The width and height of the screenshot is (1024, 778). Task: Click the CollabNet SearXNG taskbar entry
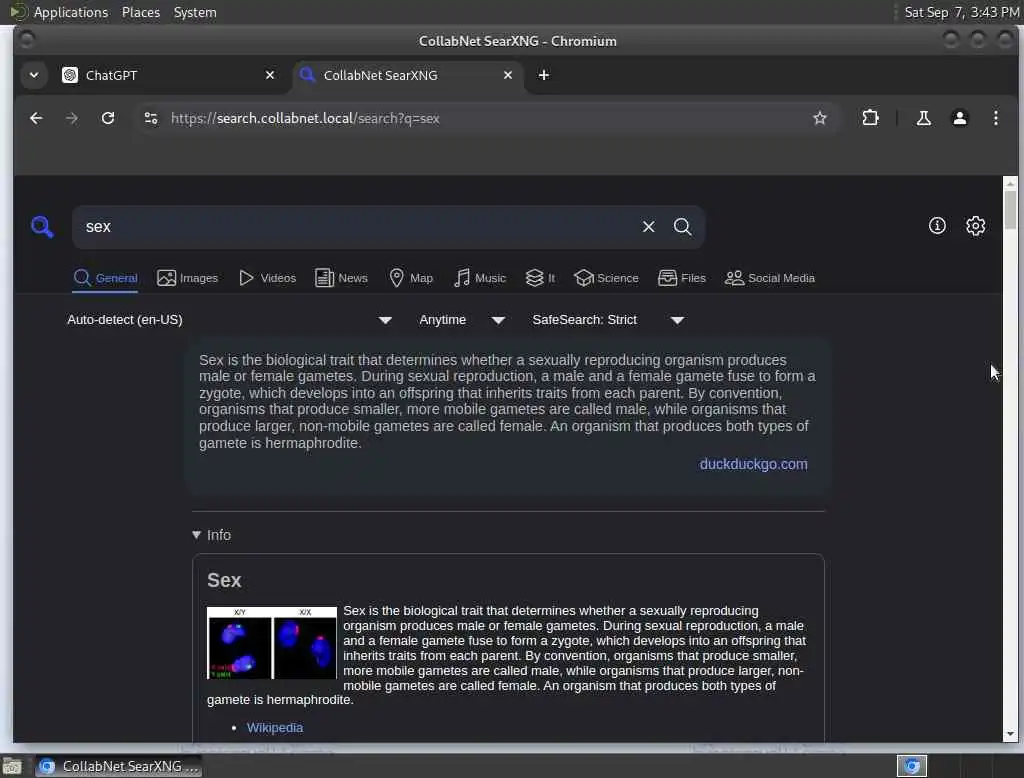(x=119, y=766)
